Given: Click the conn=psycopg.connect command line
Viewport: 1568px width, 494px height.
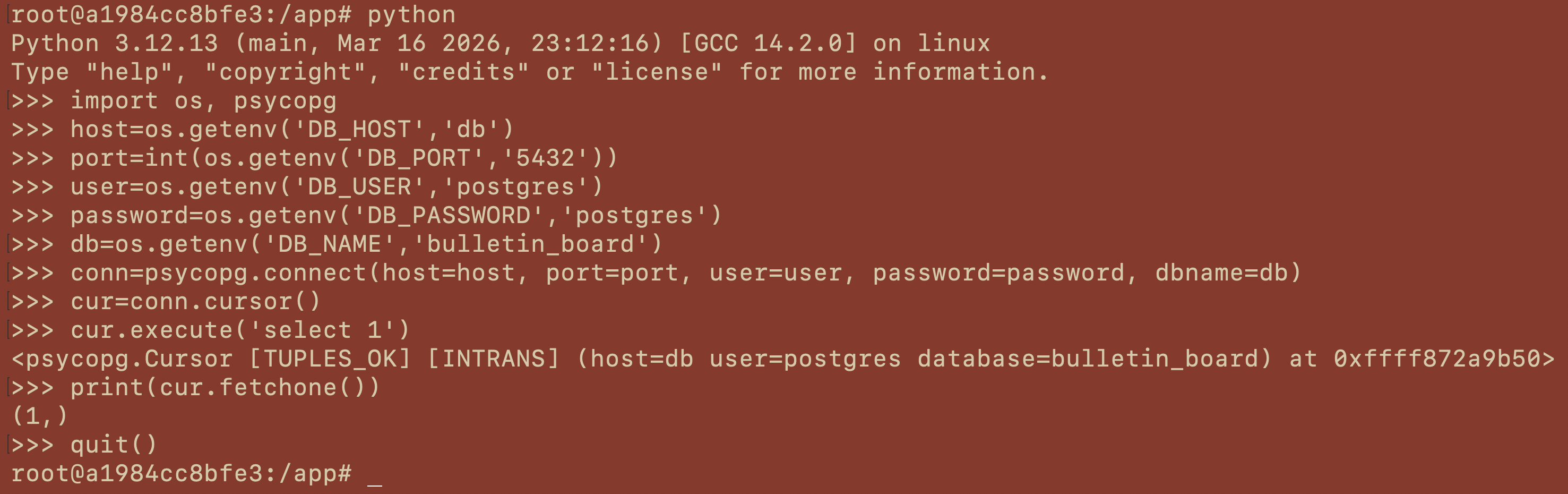Looking at the screenshot, I should [x=685, y=273].
